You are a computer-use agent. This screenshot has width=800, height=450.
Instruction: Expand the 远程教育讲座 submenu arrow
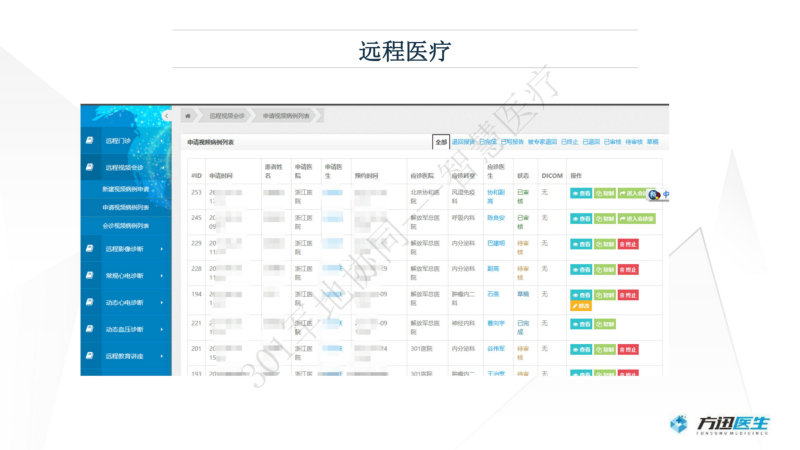(x=162, y=356)
